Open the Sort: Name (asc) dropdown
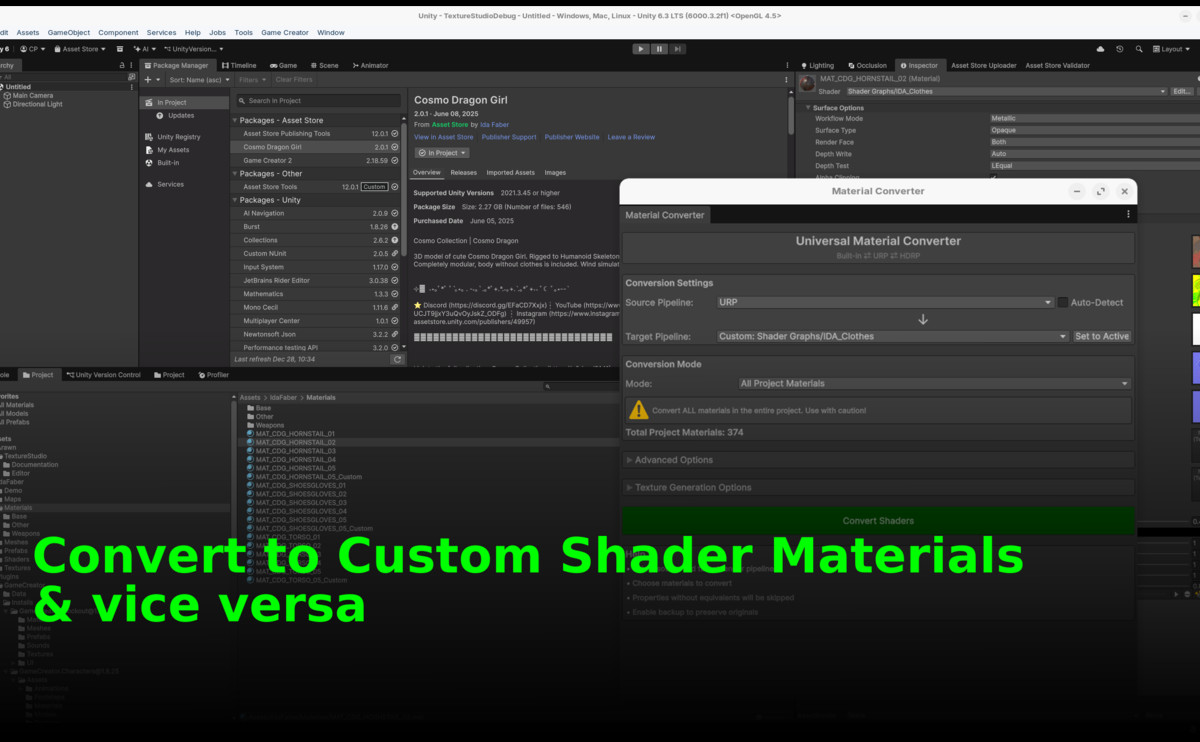 pos(199,79)
